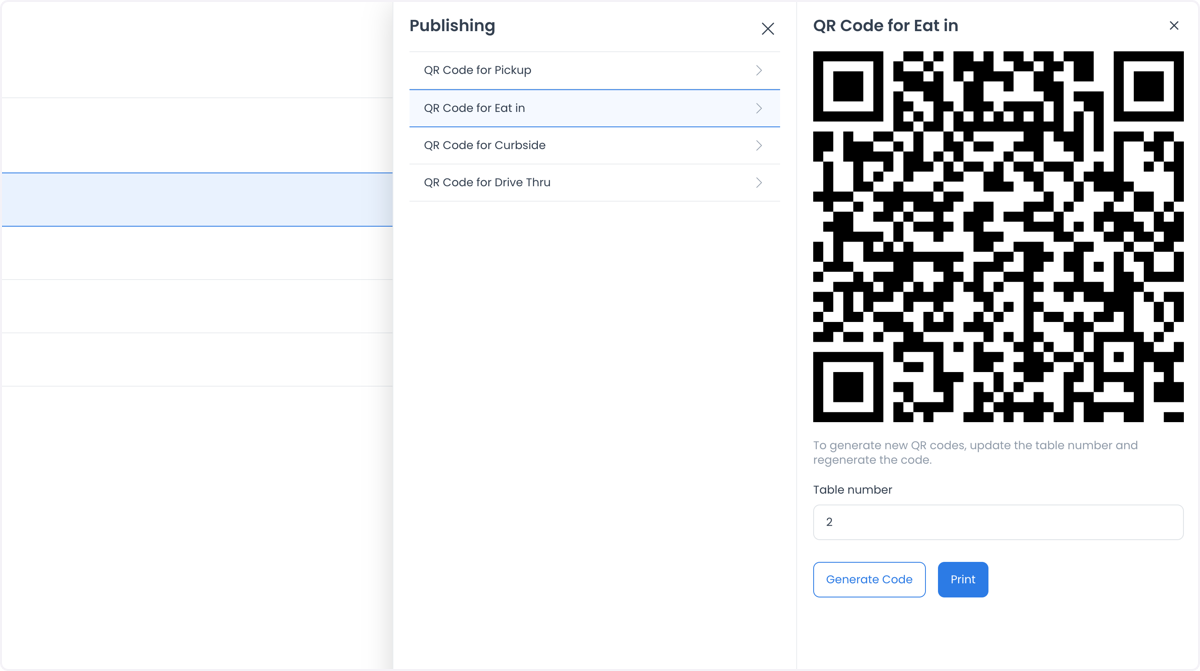This screenshot has height=671, width=1200.
Task: Expand Pickup using its chevron arrow
Action: click(x=759, y=71)
